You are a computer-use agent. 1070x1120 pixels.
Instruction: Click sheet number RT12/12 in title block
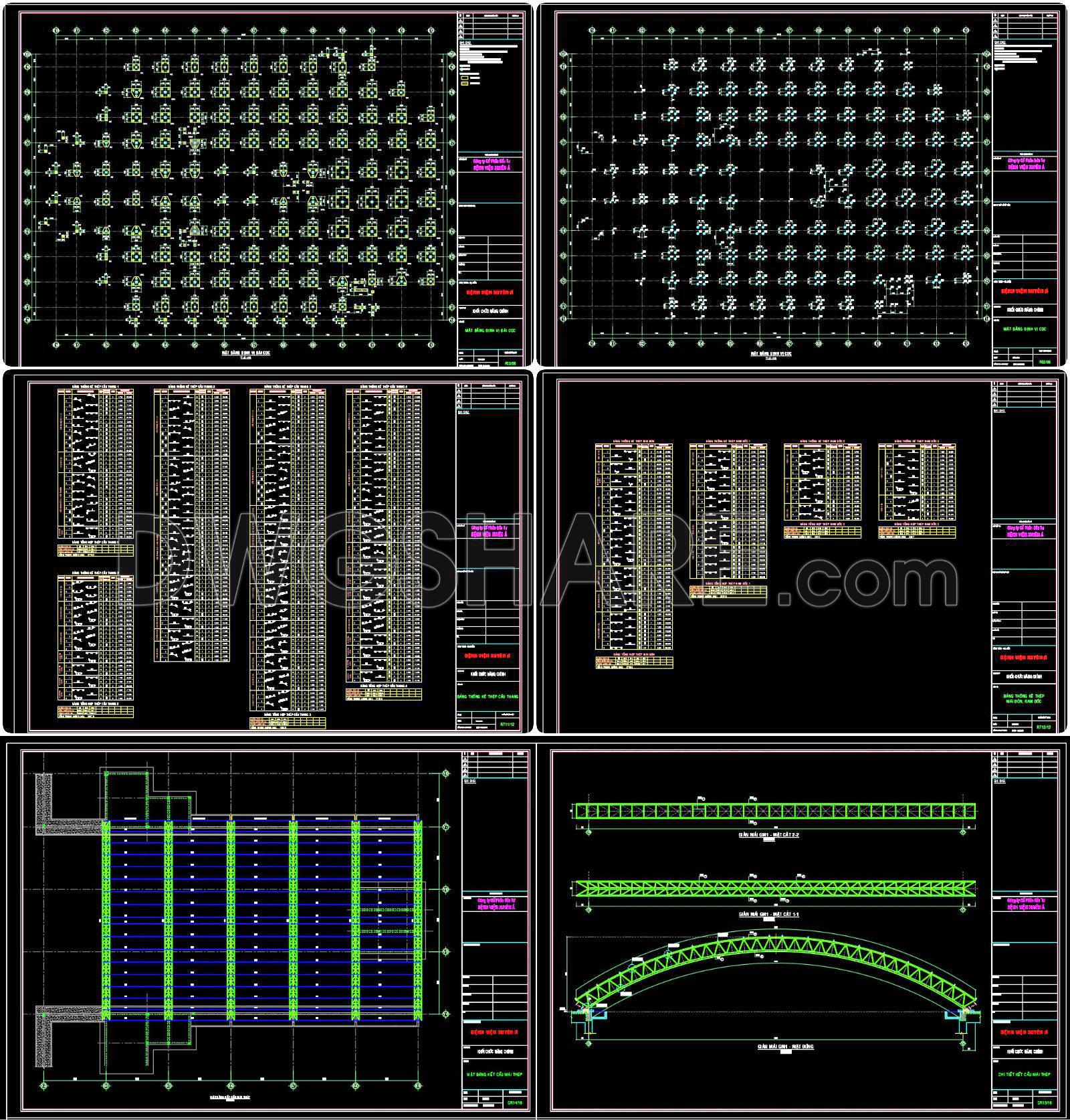[1043, 726]
